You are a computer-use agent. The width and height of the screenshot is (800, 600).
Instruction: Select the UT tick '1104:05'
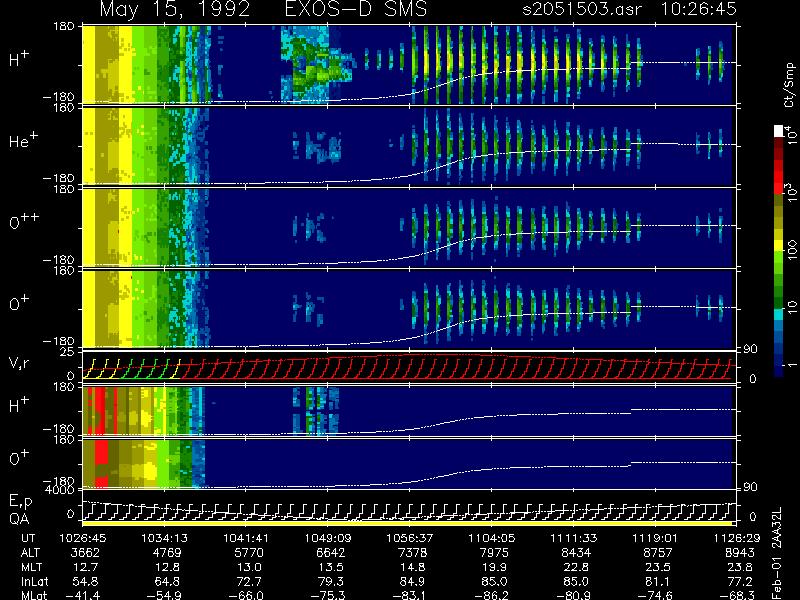point(492,538)
